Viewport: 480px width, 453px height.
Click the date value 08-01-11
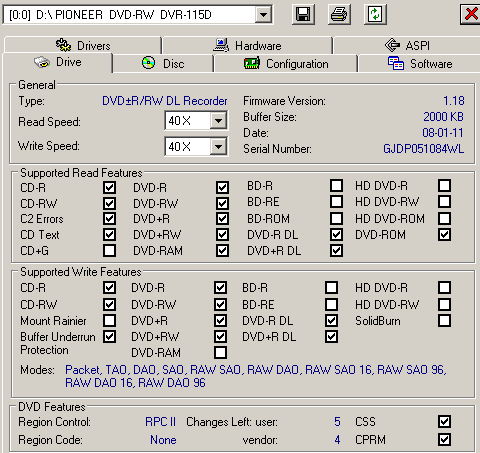click(x=443, y=133)
